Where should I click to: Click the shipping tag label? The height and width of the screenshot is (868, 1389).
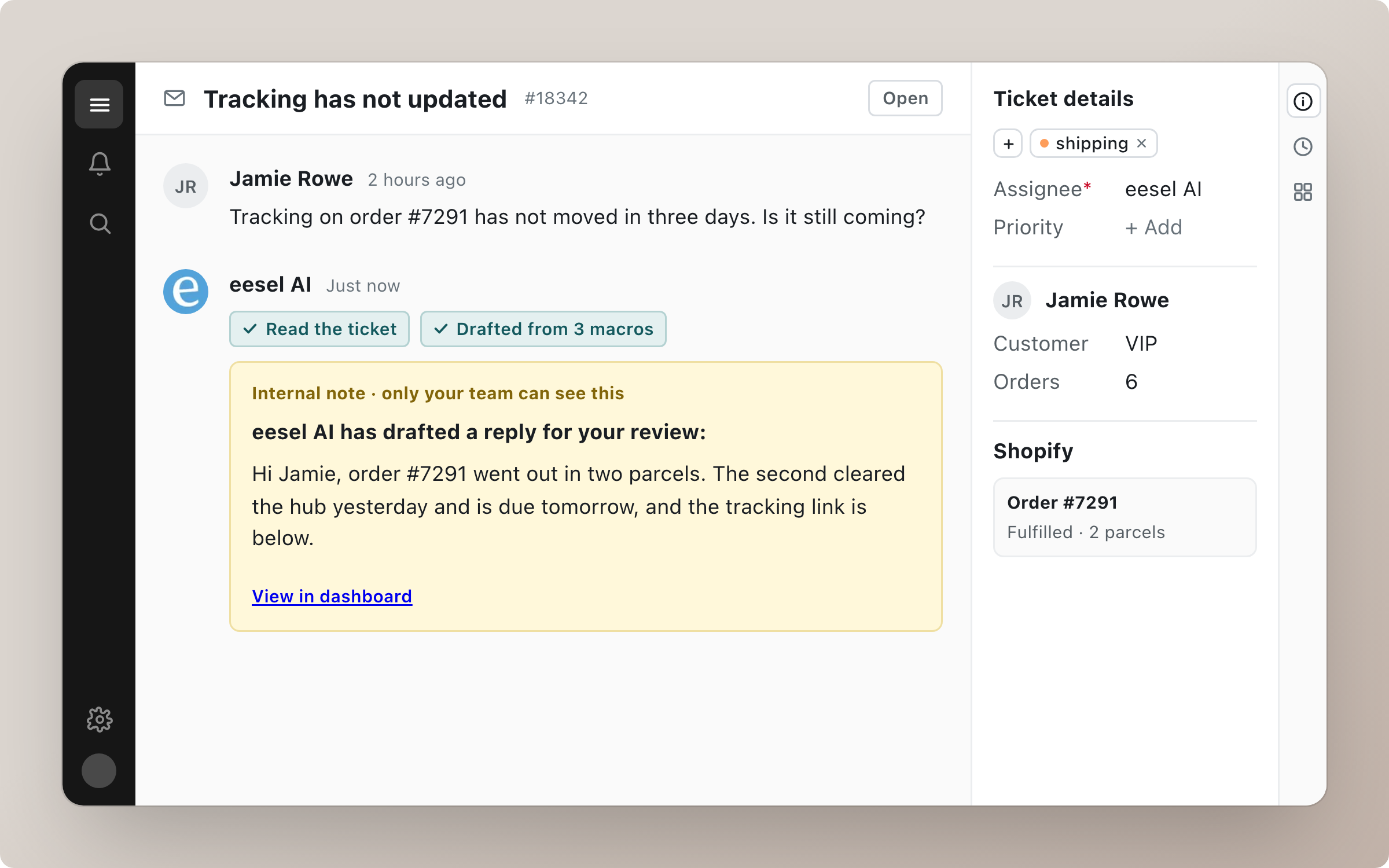[1092, 144]
